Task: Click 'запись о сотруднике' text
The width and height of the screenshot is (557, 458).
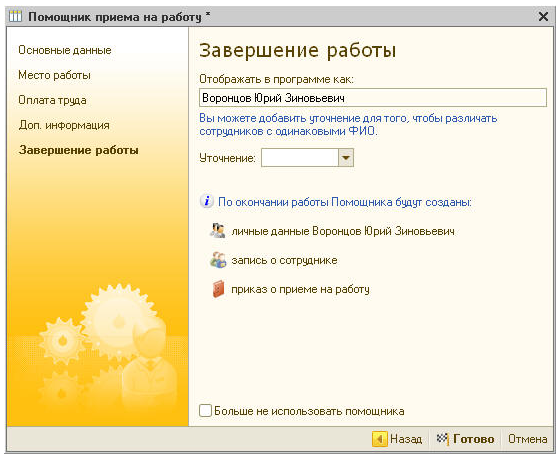Action: click(x=284, y=260)
